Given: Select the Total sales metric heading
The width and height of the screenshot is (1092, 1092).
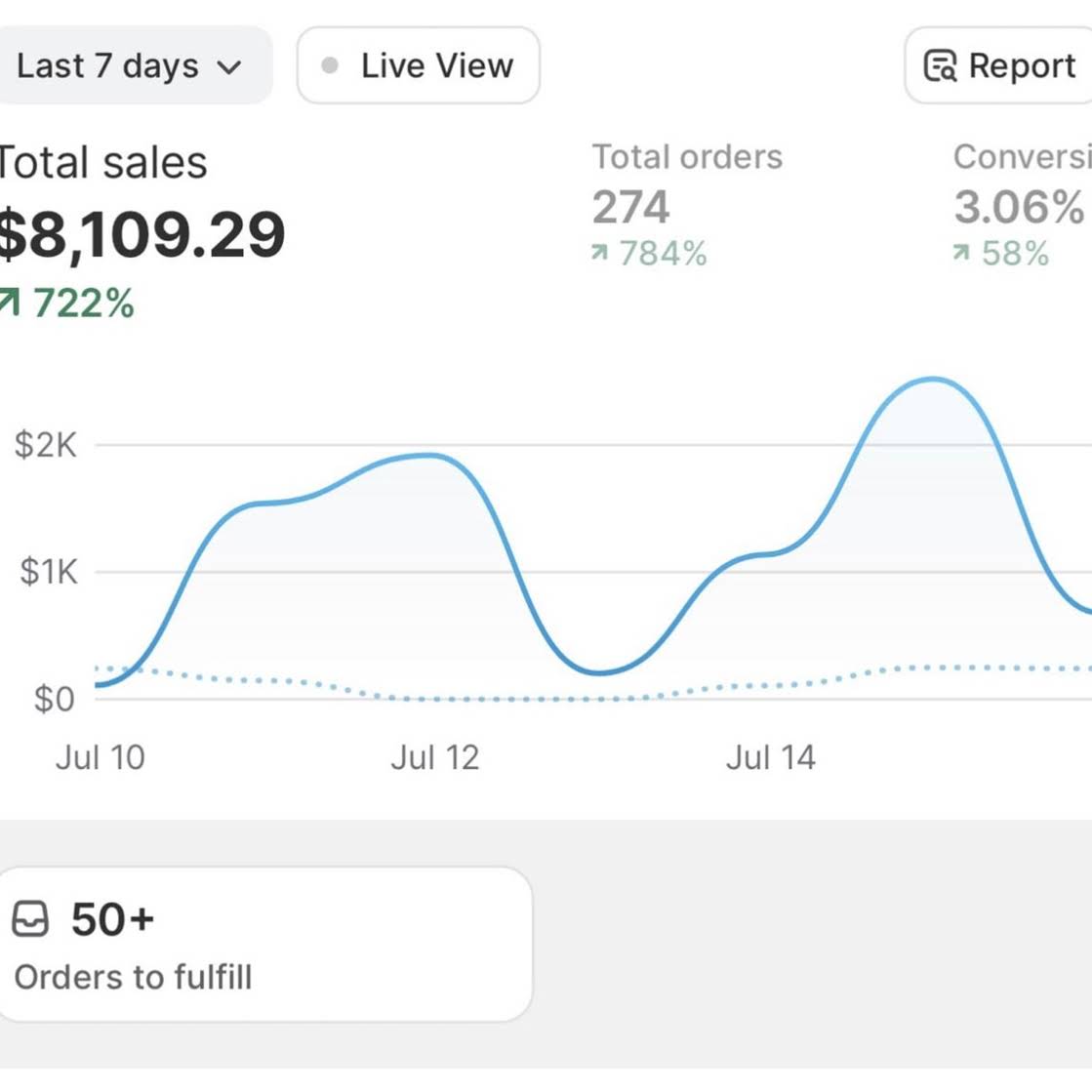Looking at the screenshot, I should coord(102,162).
